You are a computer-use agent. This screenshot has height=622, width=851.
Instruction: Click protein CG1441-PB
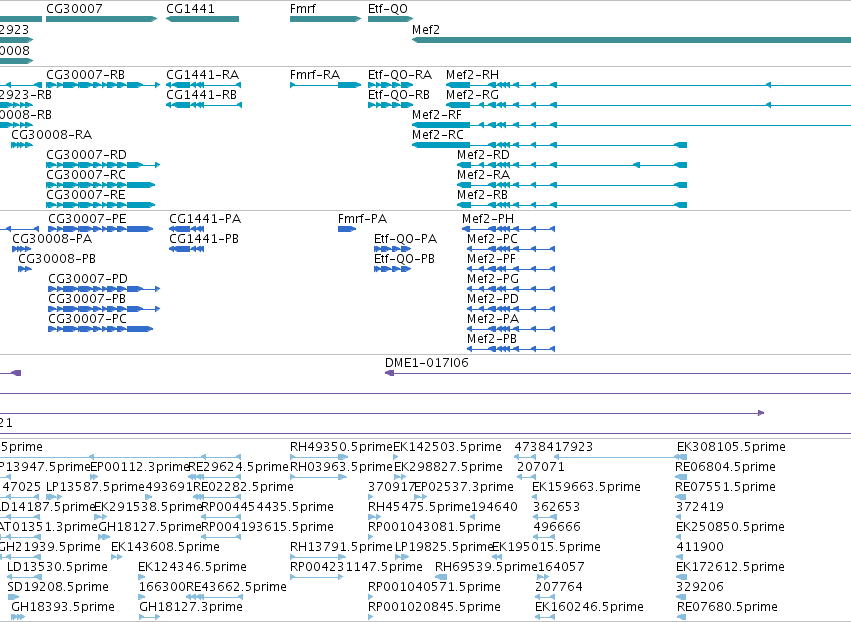(x=187, y=249)
